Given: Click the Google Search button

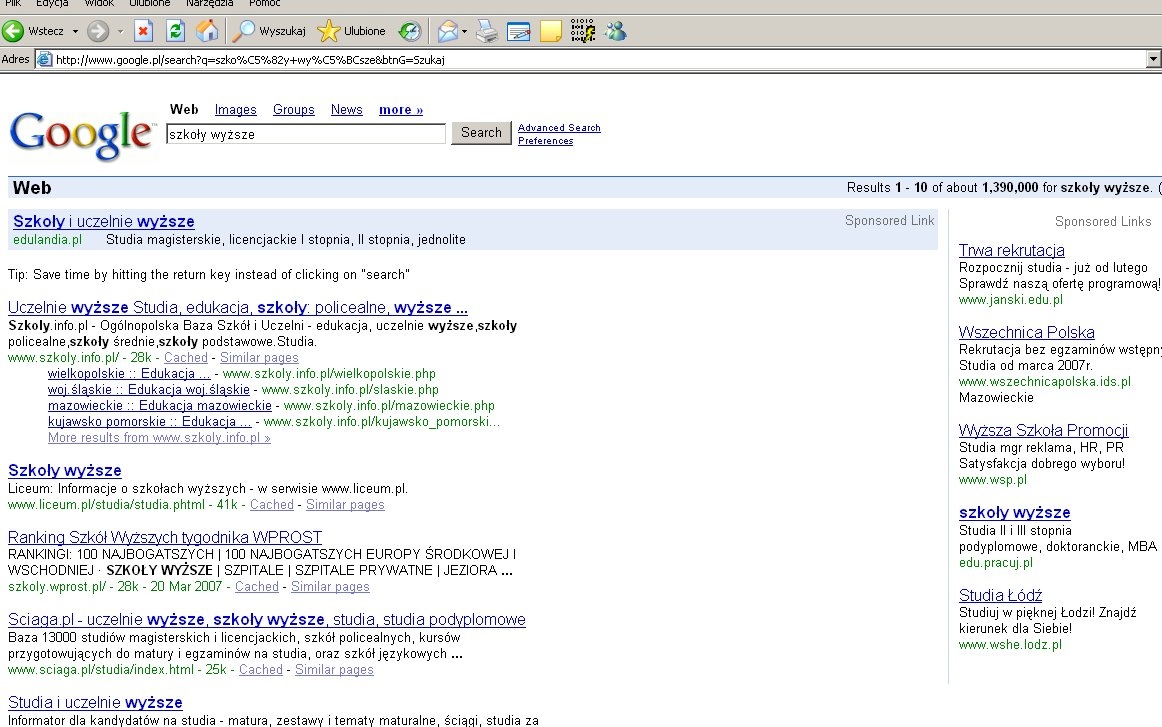Looking at the screenshot, I should point(481,133).
